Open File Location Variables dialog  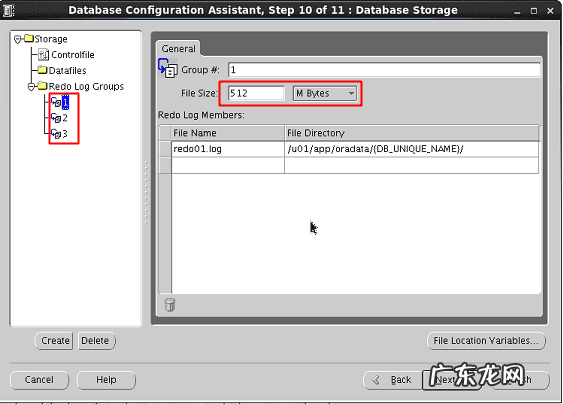pos(486,340)
